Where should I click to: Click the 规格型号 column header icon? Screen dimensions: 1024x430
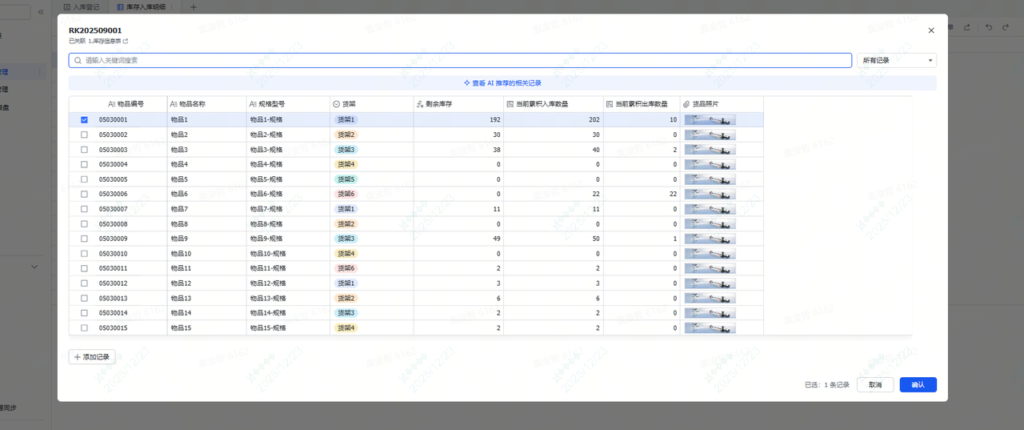(251, 103)
